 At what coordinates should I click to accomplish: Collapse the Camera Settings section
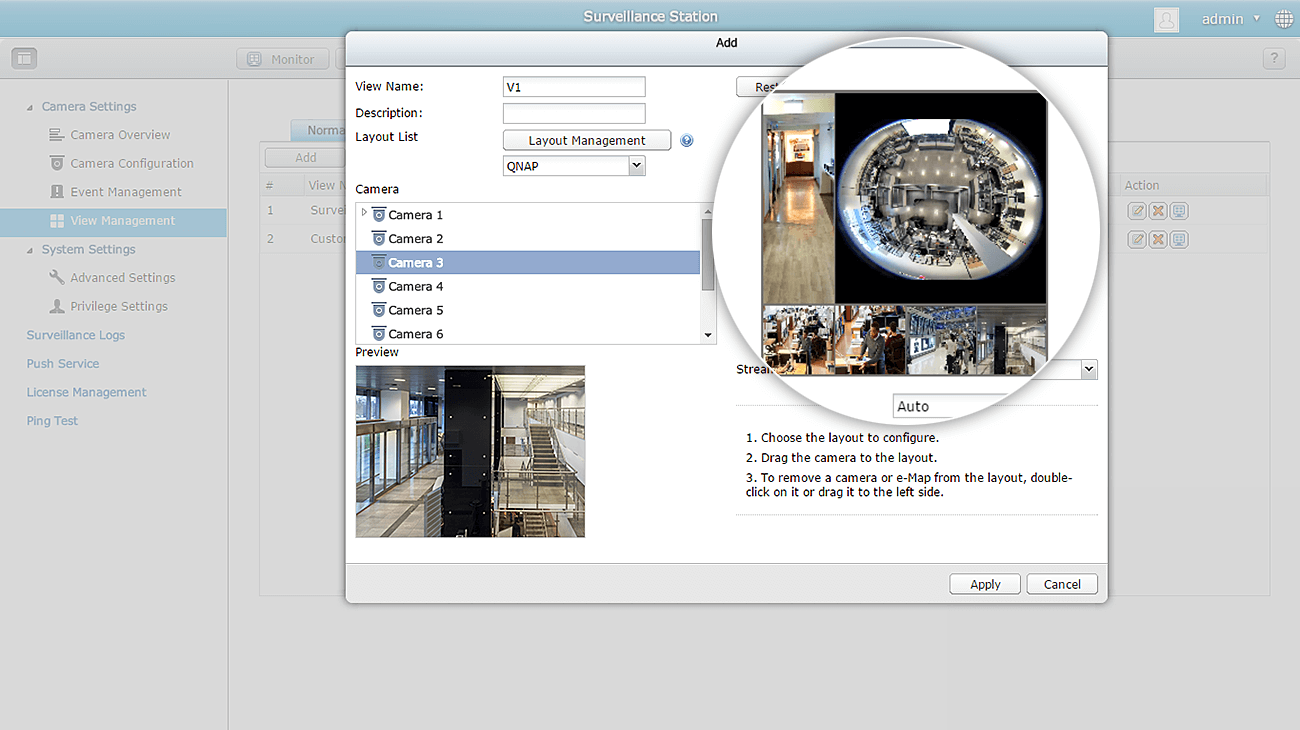[30, 107]
